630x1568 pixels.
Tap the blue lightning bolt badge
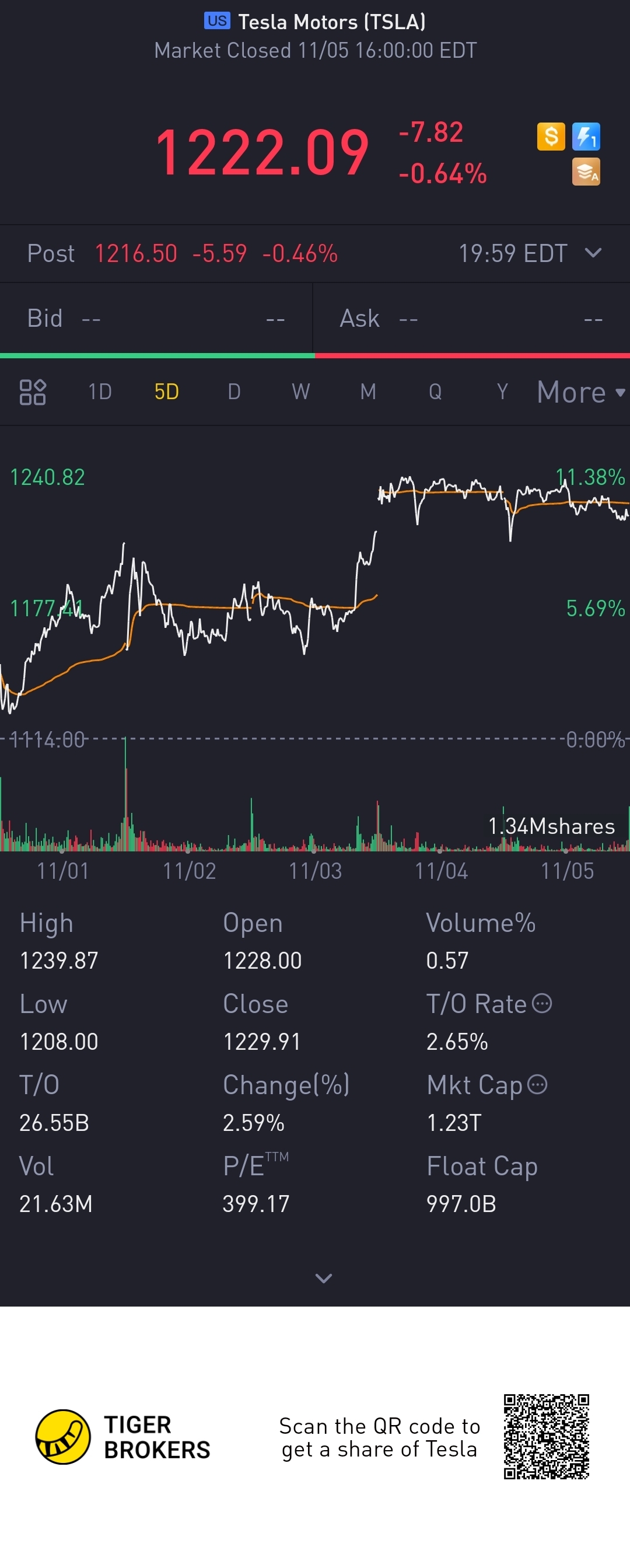586,137
